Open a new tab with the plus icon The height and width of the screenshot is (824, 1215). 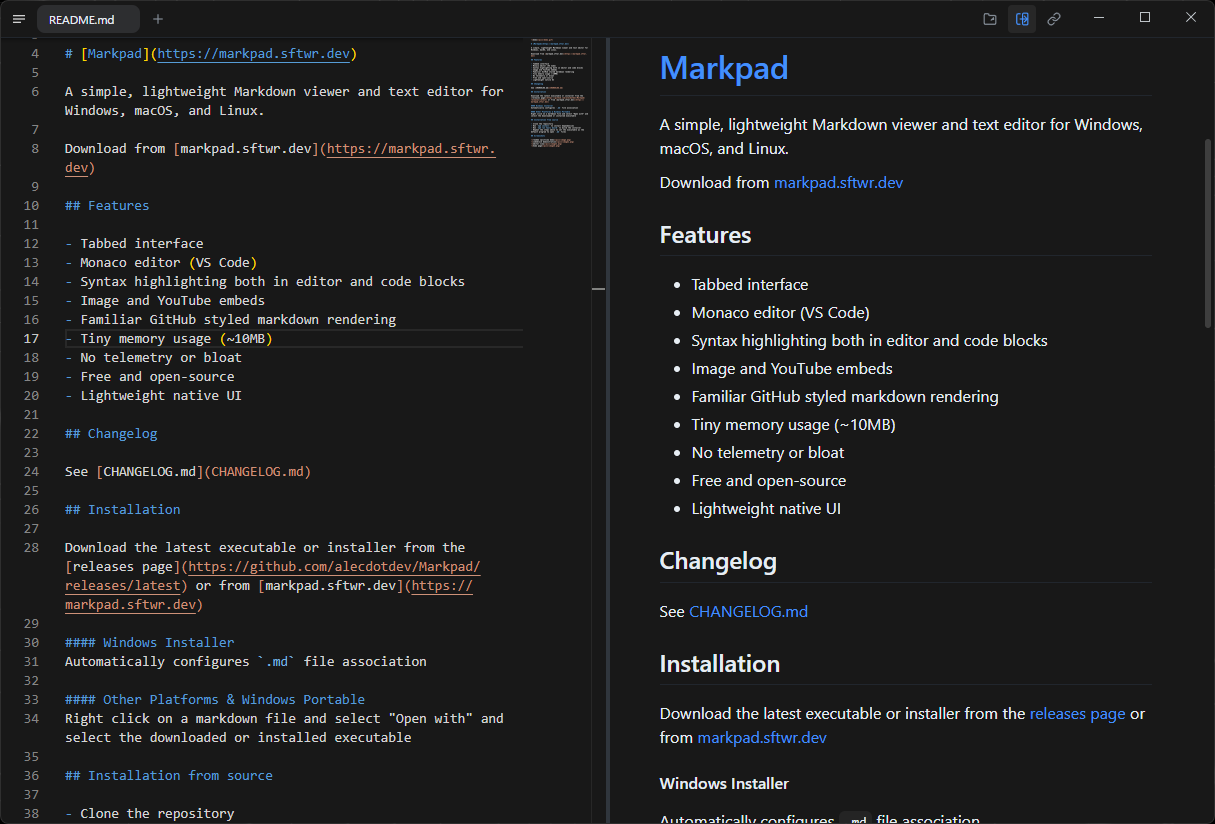coord(156,18)
